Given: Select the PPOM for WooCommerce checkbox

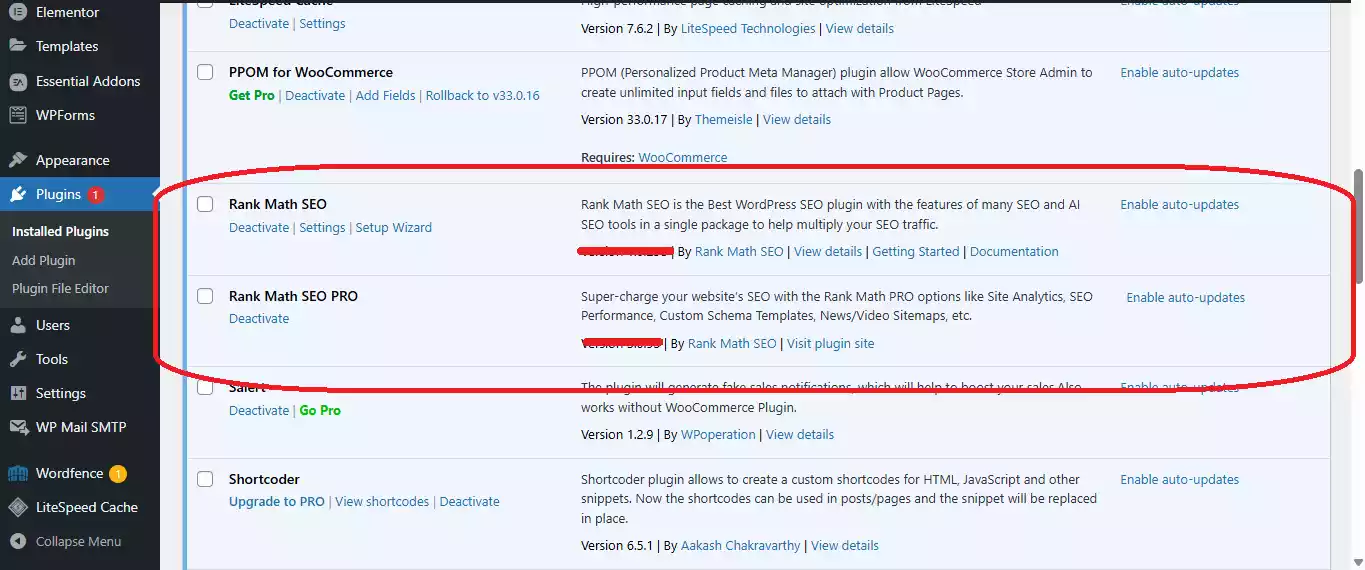Looking at the screenshot, I should point(205,72).
